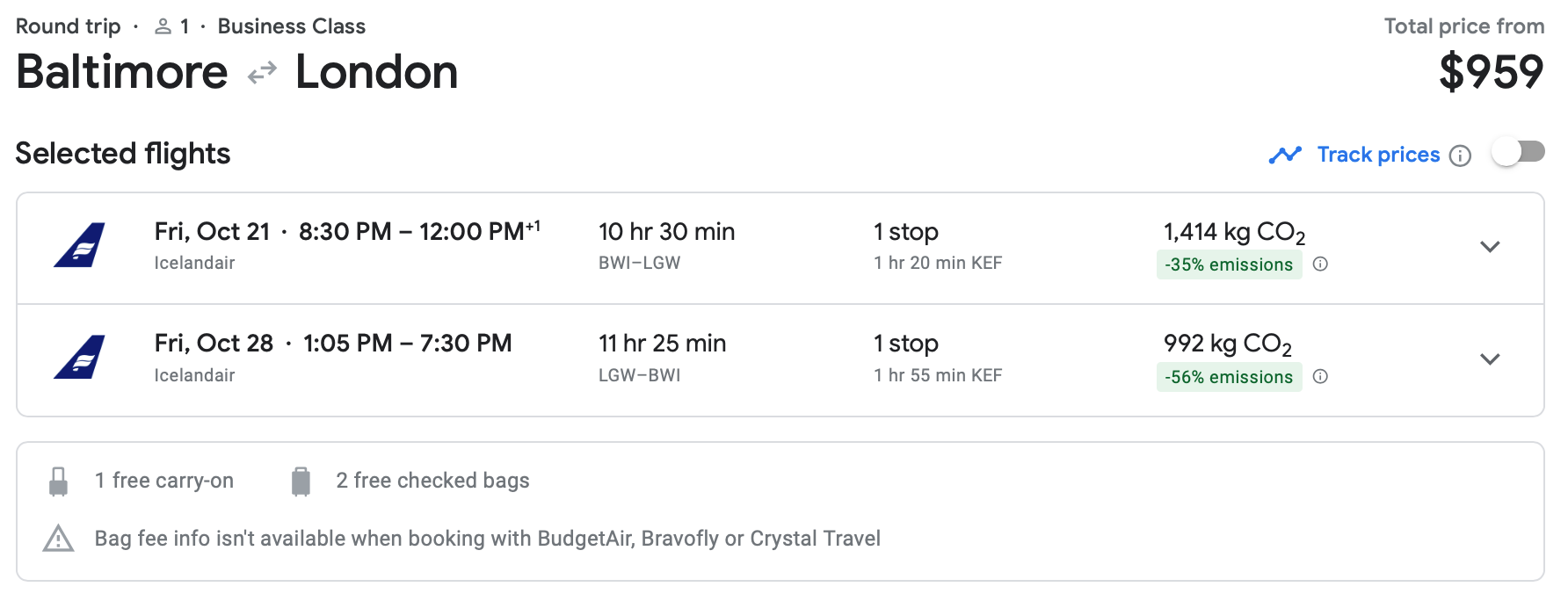1568x594 pixels.
Task: Click the Track prices link text
Action: coord(1378,155)
